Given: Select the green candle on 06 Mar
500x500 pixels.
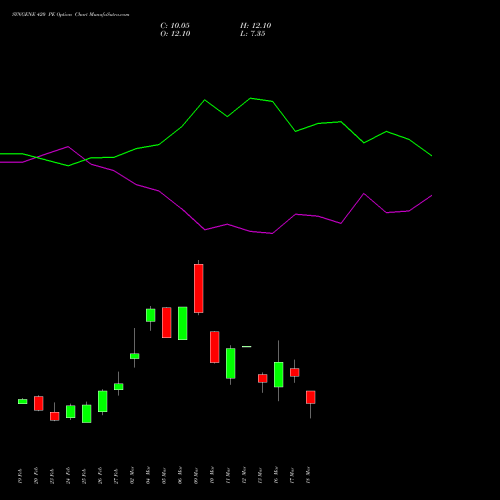Looking at the screenshot, I should [183, 323].
